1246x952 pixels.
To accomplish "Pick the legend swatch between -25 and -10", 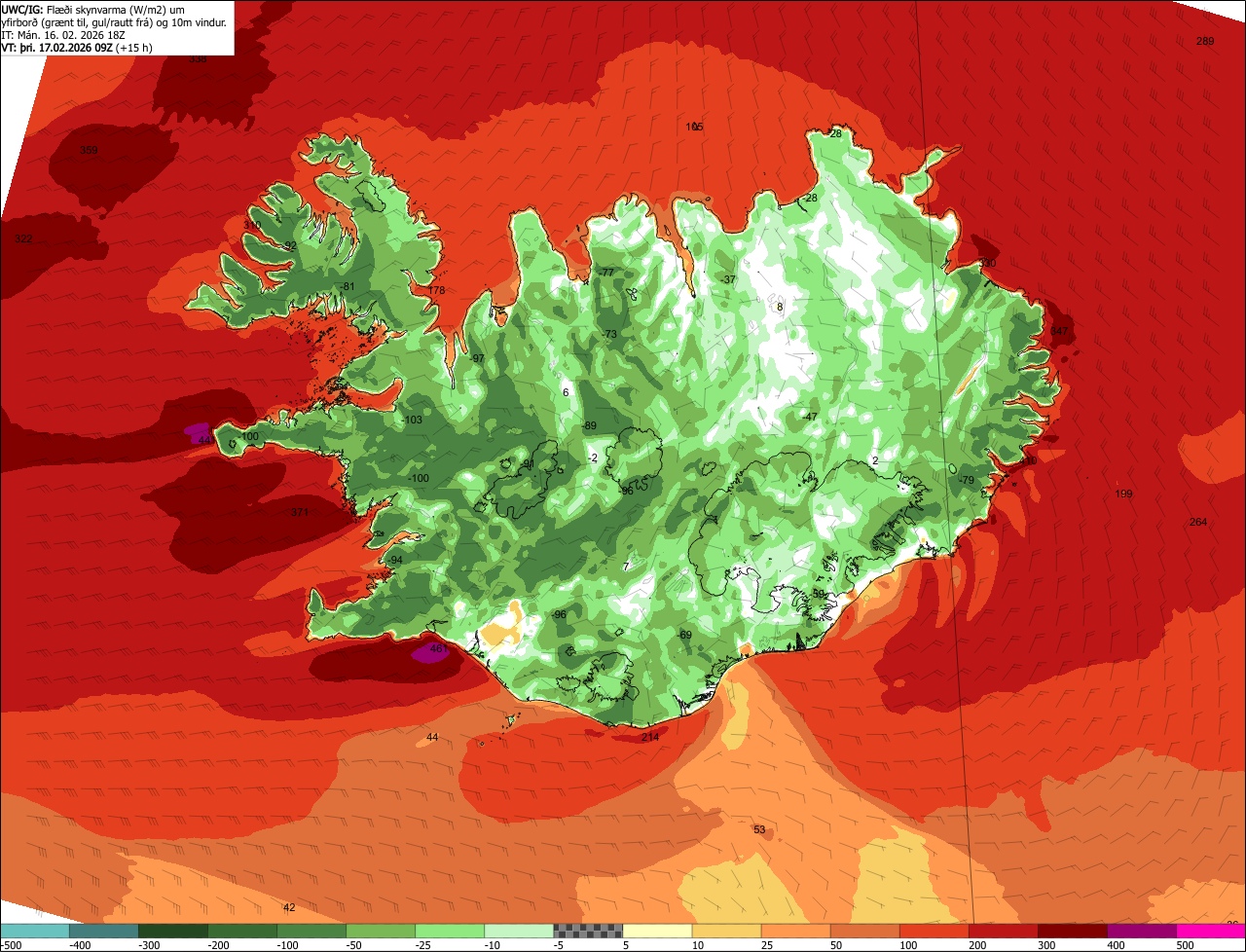I will coord(449,931).
